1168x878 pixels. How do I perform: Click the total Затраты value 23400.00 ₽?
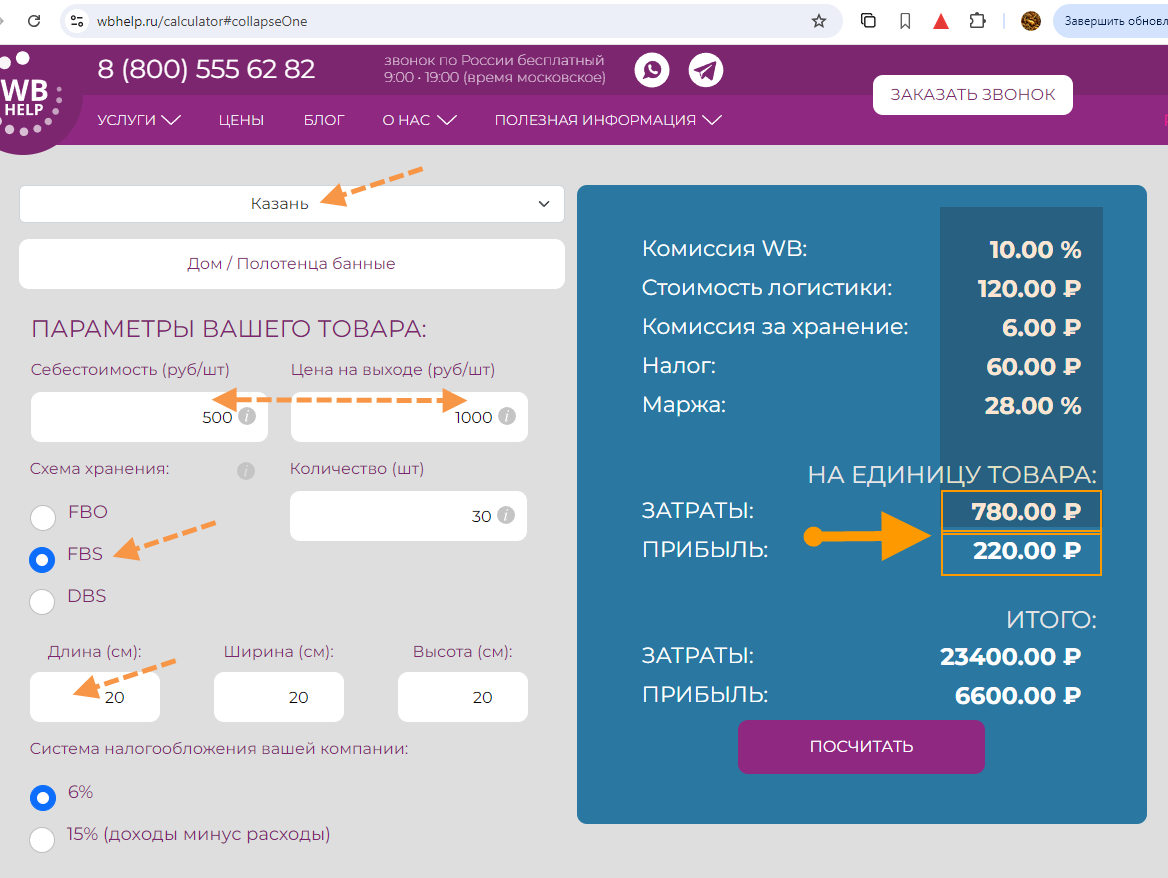coord(1010,656)
